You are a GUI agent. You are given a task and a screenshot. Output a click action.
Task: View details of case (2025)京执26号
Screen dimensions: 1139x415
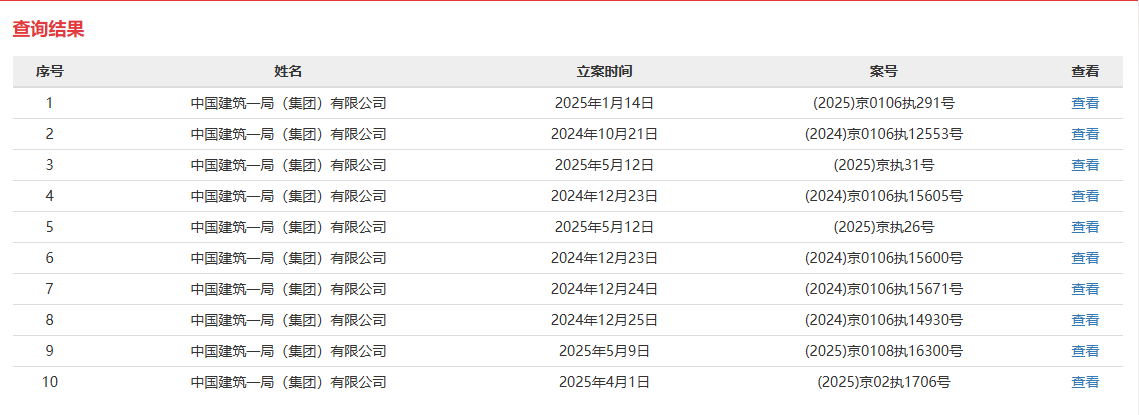(1085, 227)
